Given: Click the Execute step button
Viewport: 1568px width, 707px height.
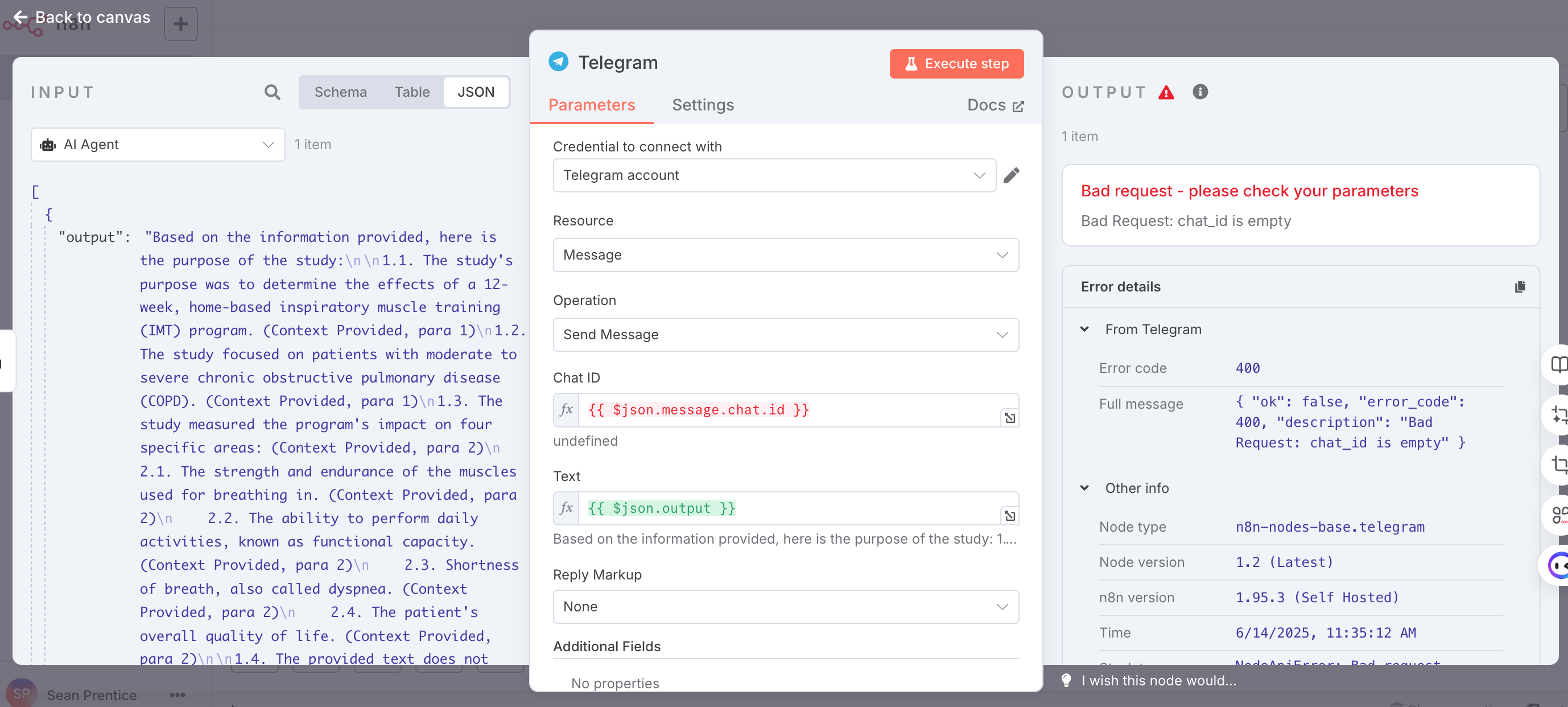Looking at the screenshot, I should coord(956,63).
